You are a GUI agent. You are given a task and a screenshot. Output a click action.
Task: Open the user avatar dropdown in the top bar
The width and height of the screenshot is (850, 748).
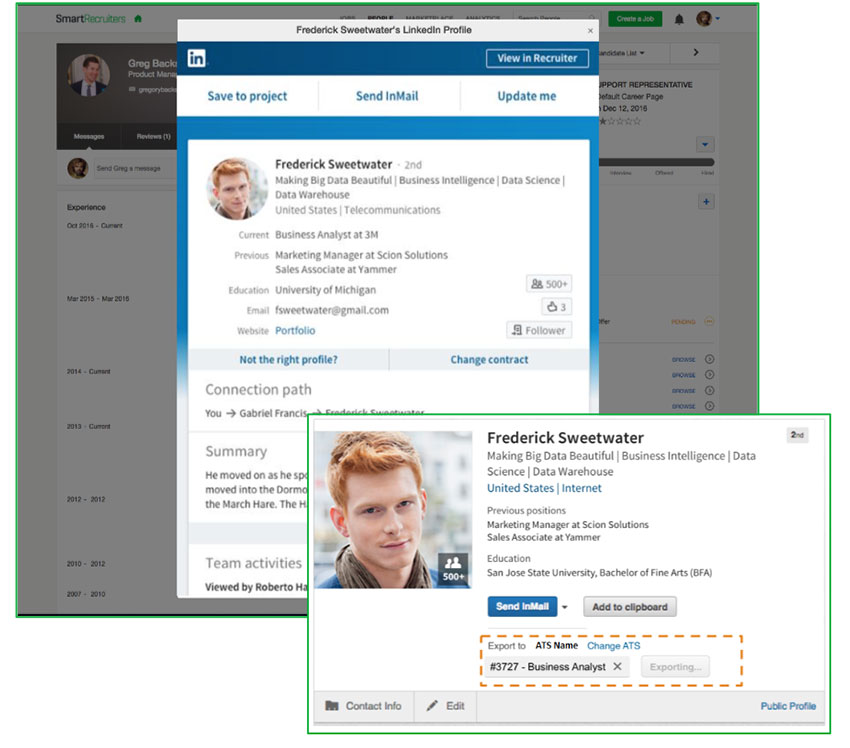coord(709,19)
